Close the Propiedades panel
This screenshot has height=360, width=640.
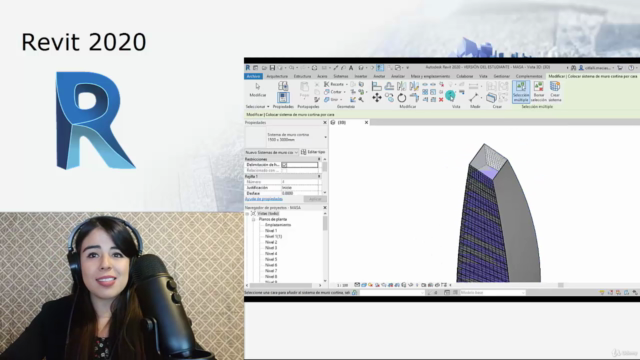325,122
